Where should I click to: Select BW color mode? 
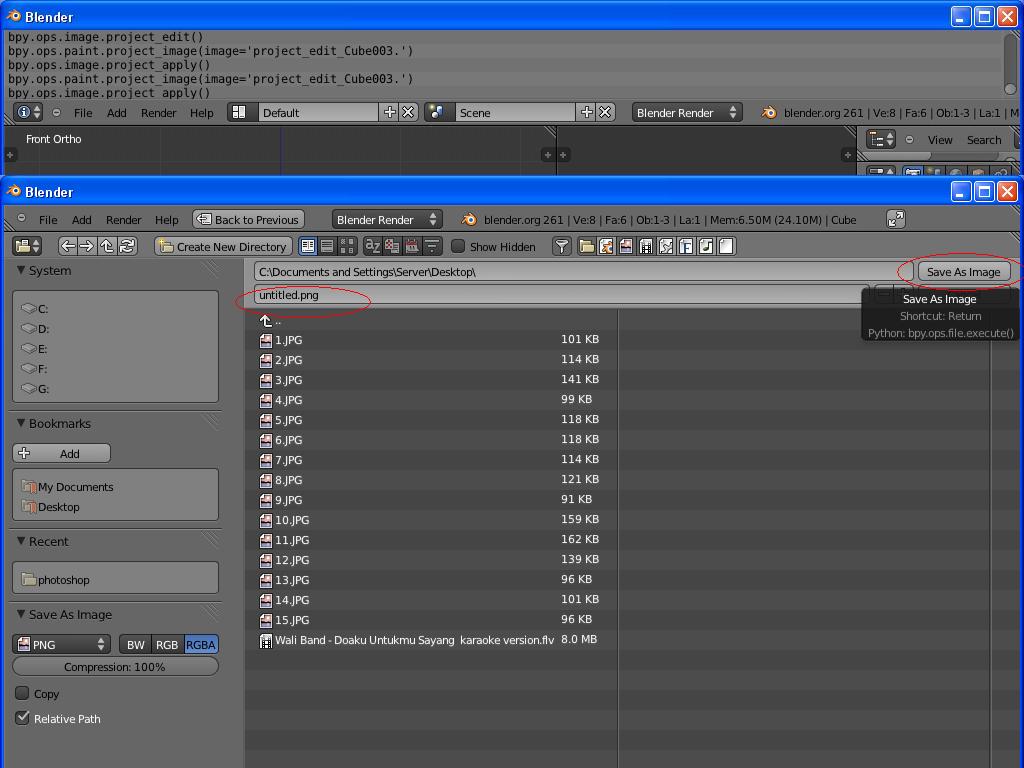click(136, 645)
